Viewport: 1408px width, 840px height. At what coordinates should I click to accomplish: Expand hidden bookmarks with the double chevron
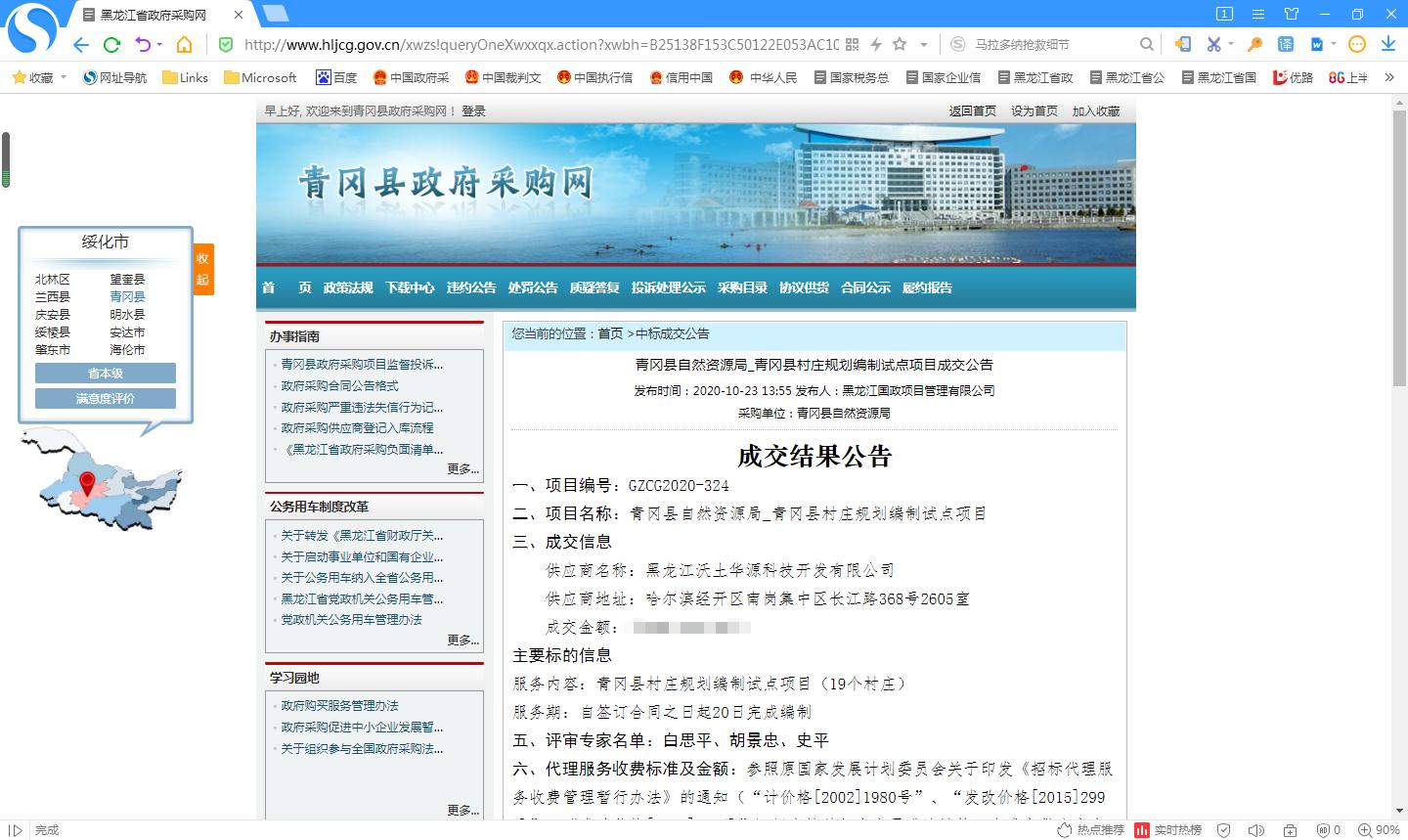[x=1389, y=77]
